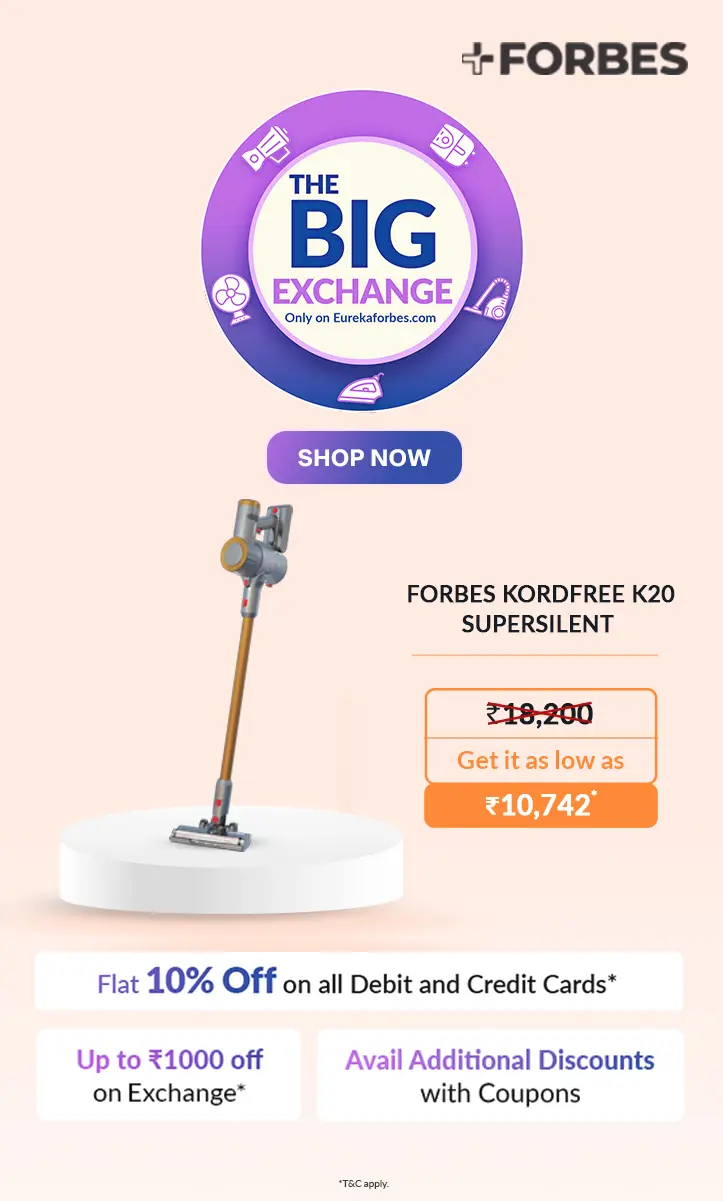
Task: Click the Get it as low as label
Action: click(x=541, y=760)
